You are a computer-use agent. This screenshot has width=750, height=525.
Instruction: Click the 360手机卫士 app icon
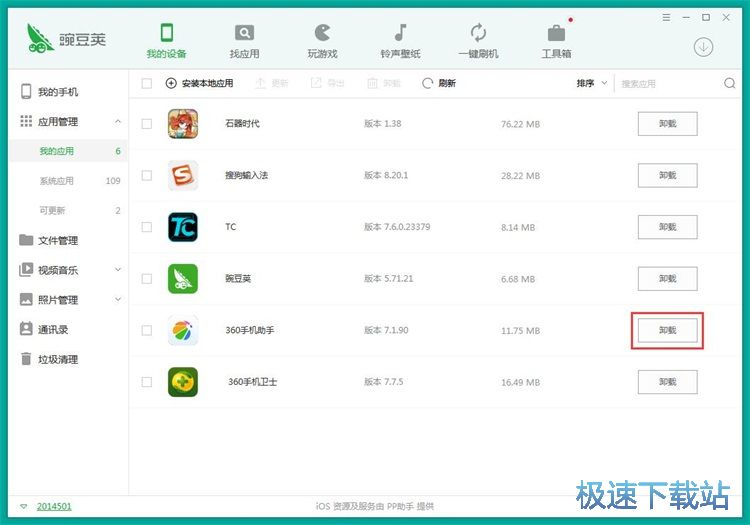tap(183, 382)
